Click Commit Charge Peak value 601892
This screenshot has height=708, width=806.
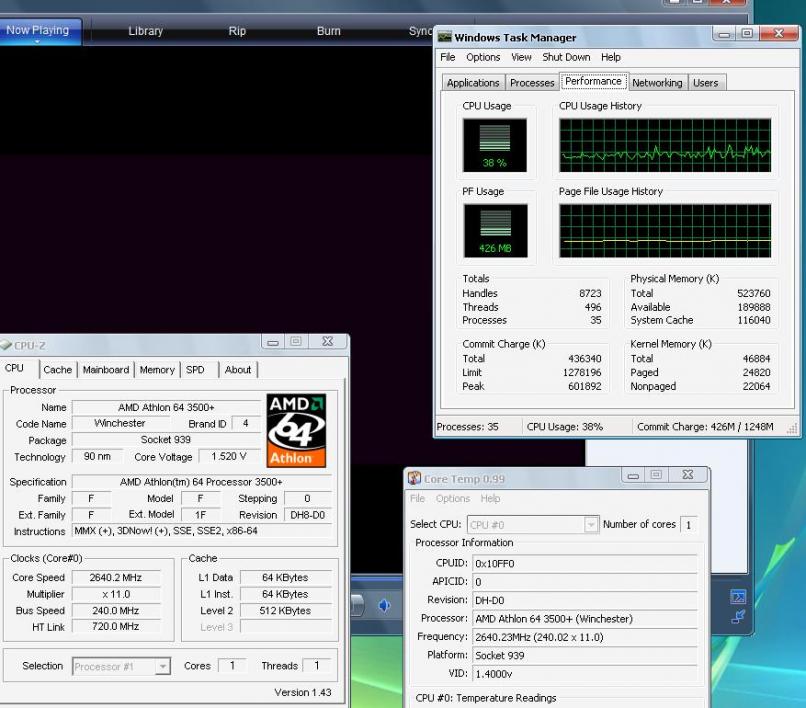click(584, 386)
